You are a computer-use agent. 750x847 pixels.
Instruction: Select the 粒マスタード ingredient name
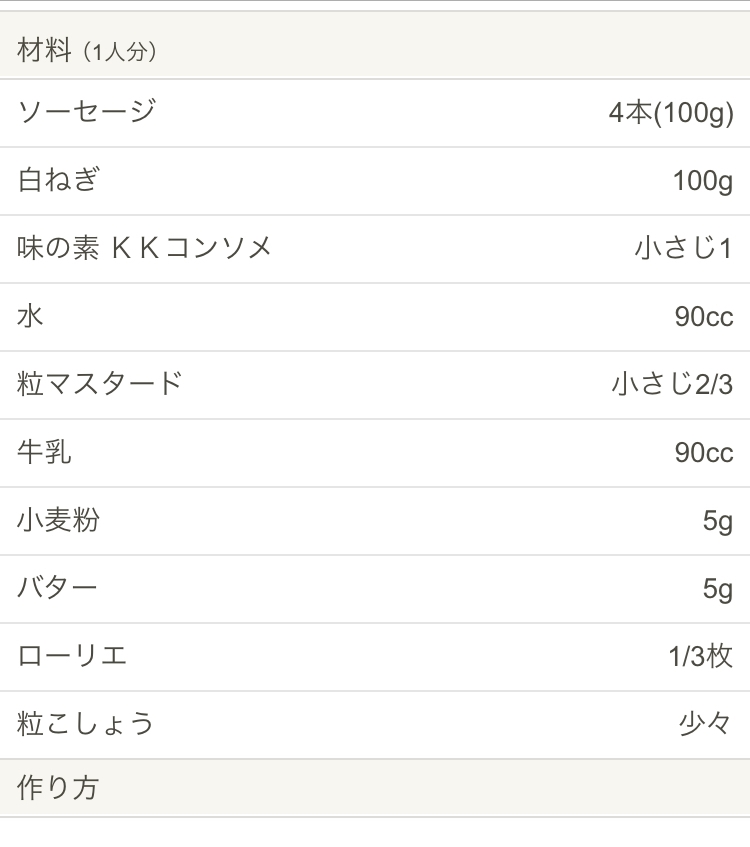pos(100,384)
